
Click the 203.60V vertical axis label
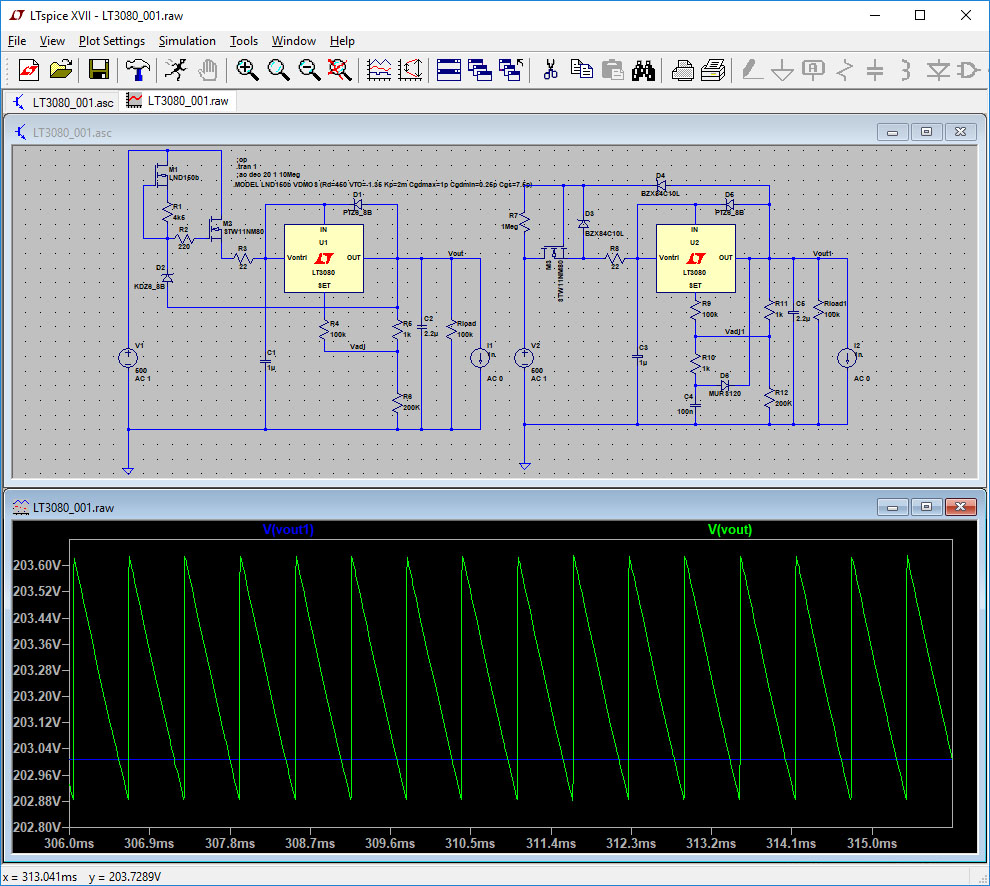point(37,565)
